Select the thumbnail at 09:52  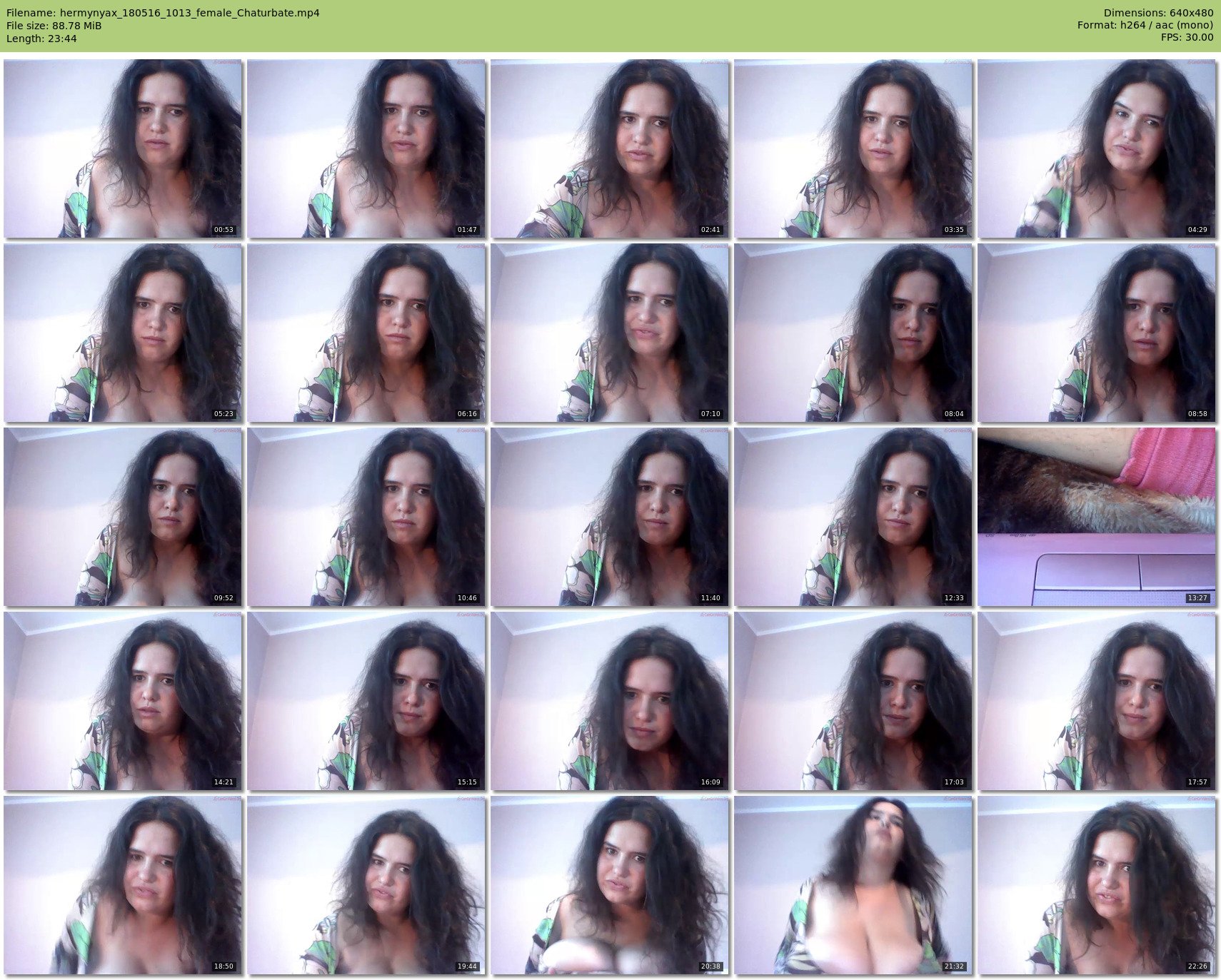pos(123,517)
